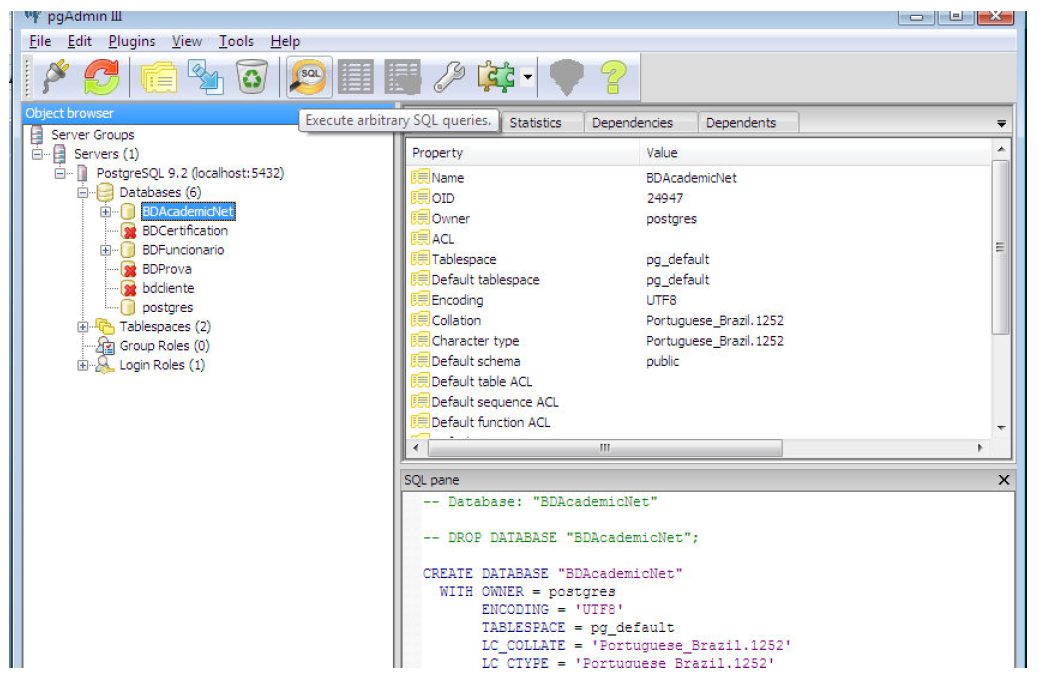The height and width of the screenshot is (689, 1039).
Task: Click the properties horizontal scrollbar thumb
Action: (605, 448)
